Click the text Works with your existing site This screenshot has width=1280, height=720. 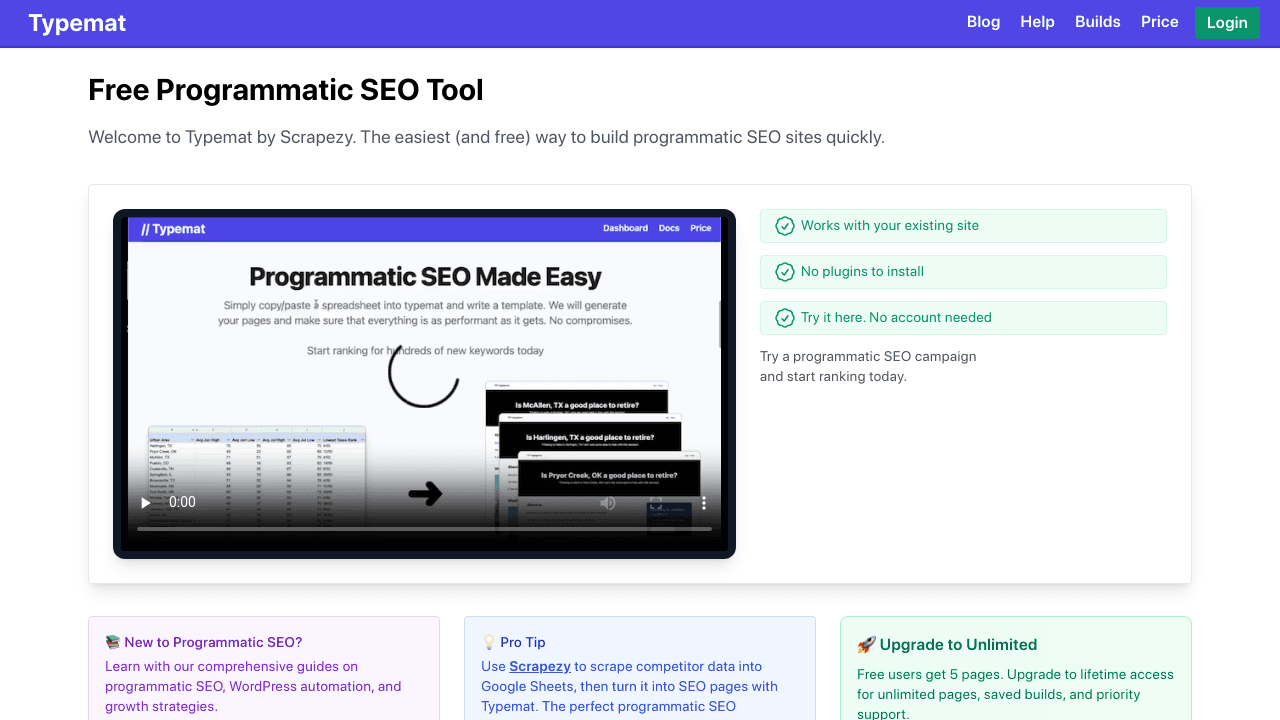click(890, 226)
